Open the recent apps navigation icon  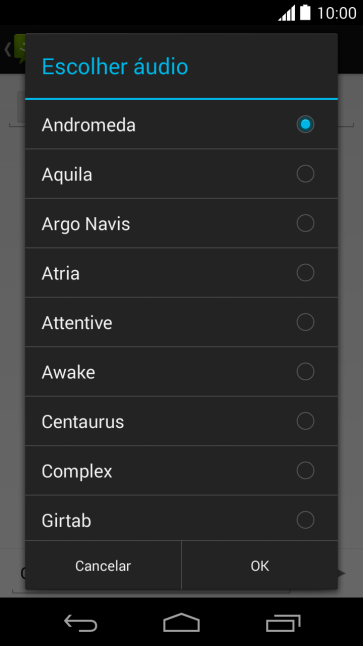[283, 623]
